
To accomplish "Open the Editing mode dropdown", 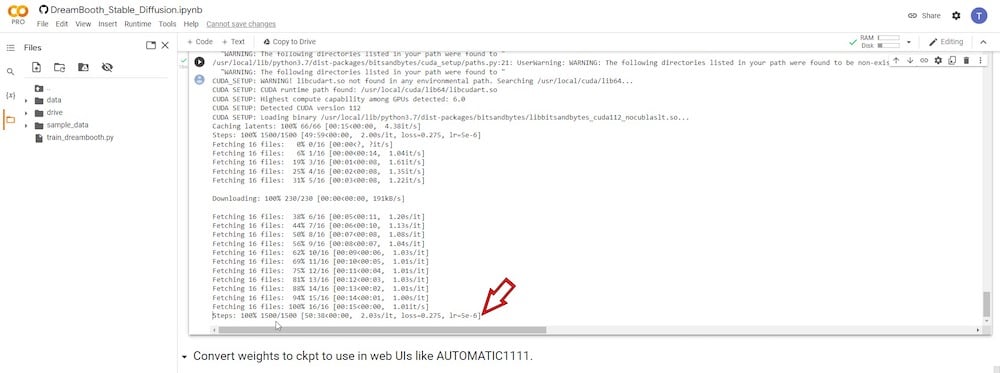I will tap(946, 41).
